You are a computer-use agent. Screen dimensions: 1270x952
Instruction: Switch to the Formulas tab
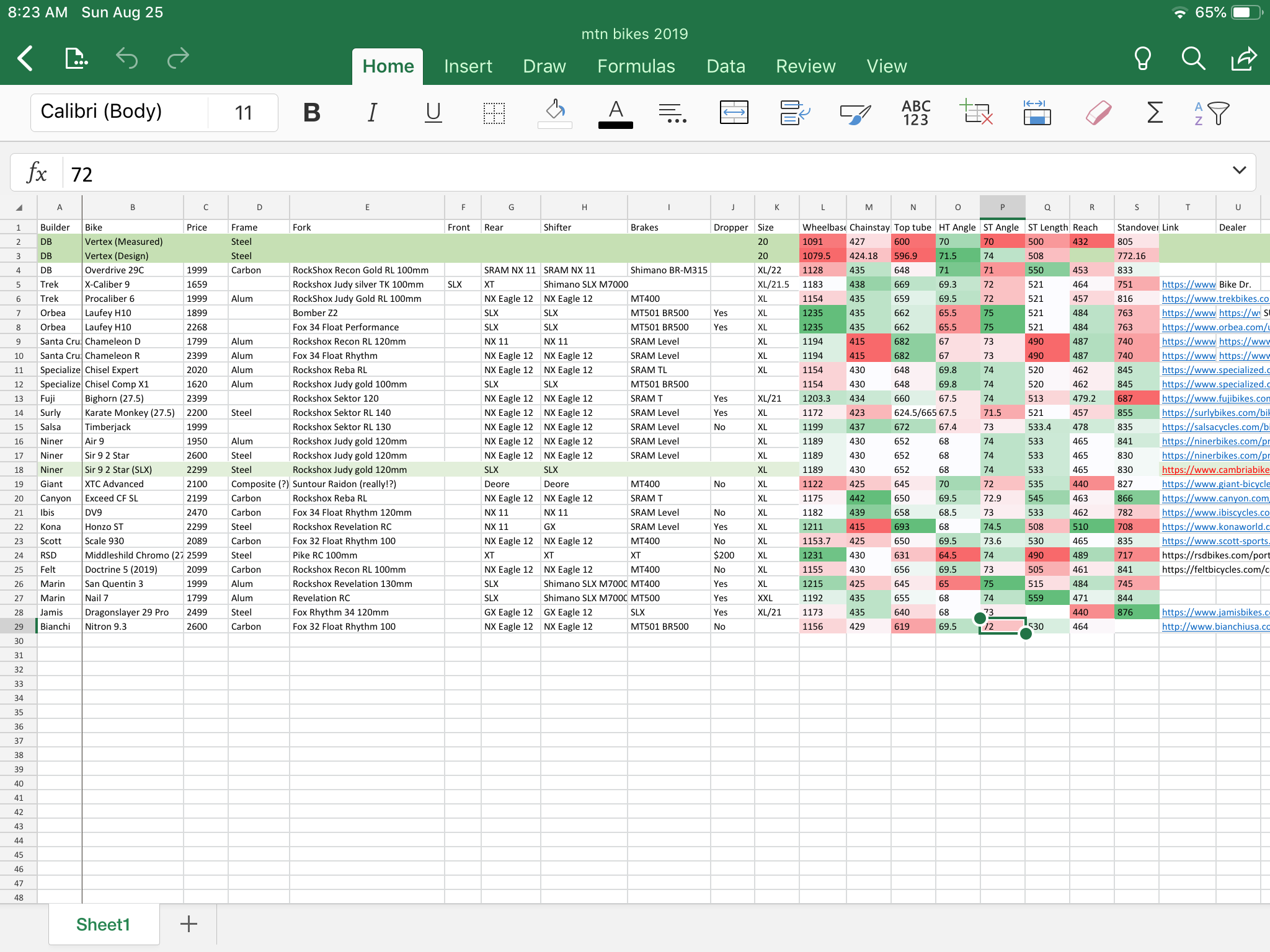click(x=636, y=66)
